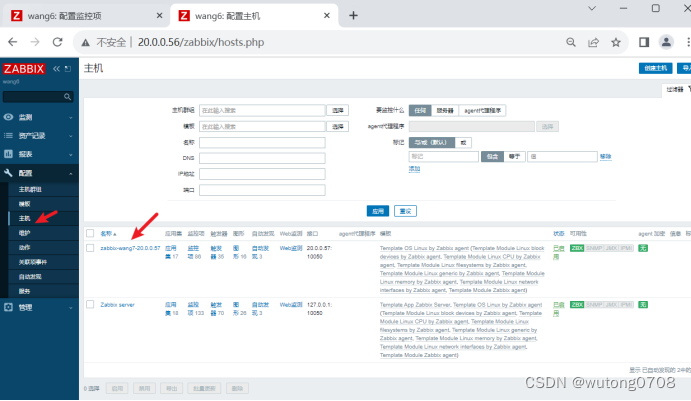Open the zabbix-wang7-20.0.0.57 host link

pyautogui.click(x=130, y=248)
